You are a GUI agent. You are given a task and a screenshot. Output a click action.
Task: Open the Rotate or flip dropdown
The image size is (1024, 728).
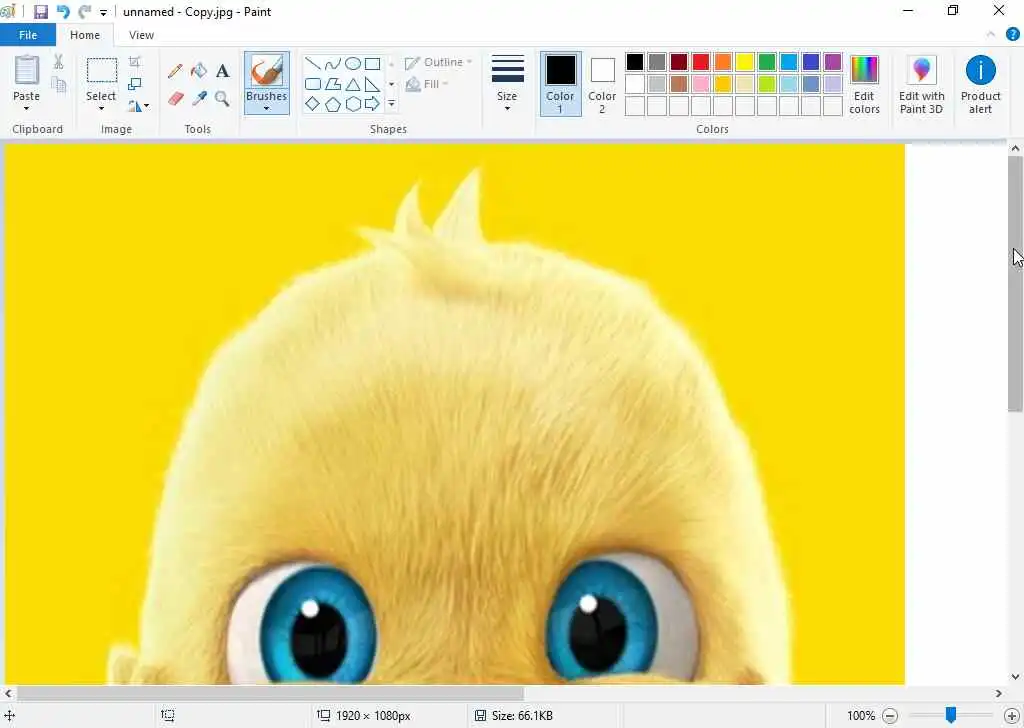(x=138, y=105)
